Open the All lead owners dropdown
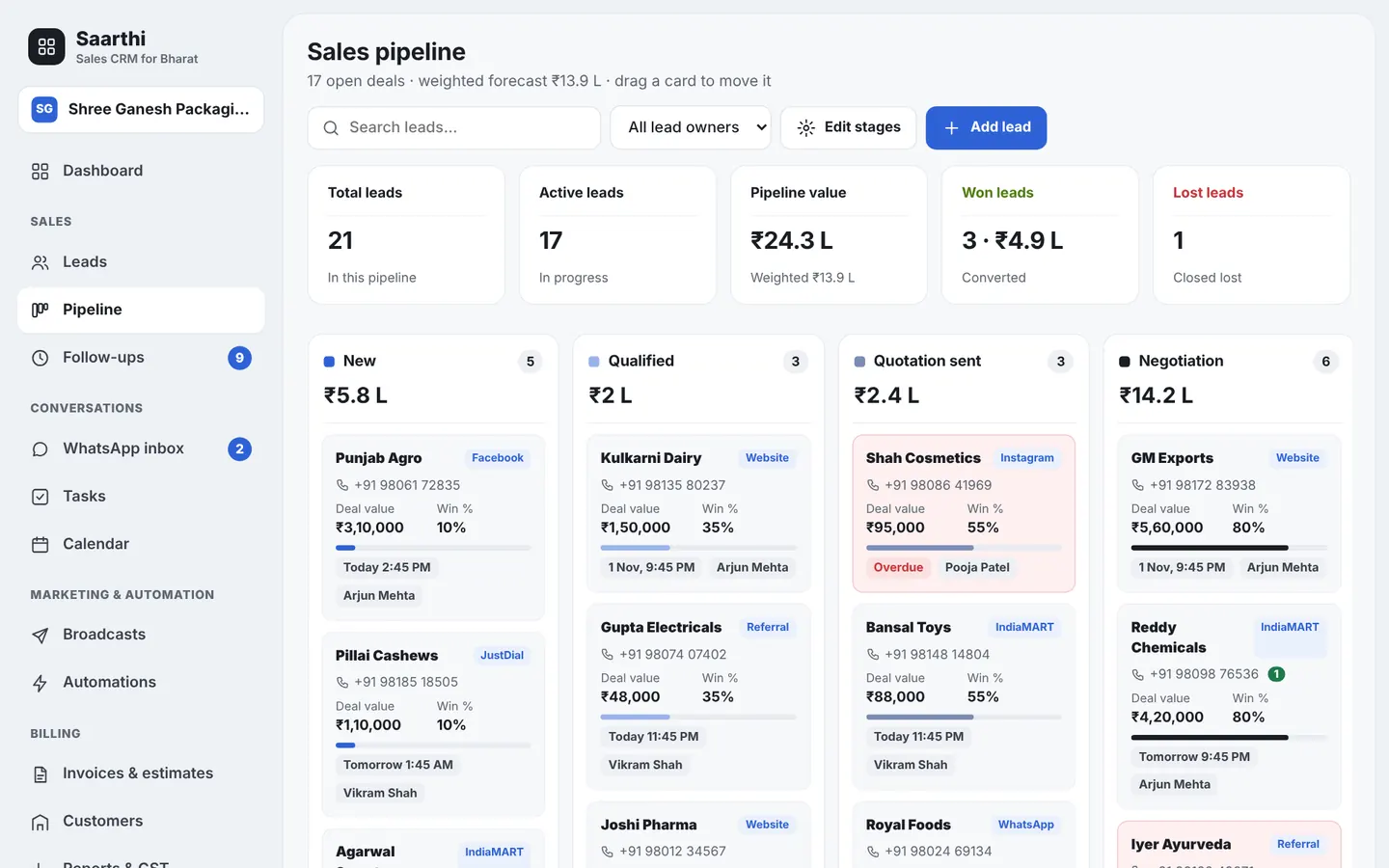 pyautogui.click(x=691, y=127)
